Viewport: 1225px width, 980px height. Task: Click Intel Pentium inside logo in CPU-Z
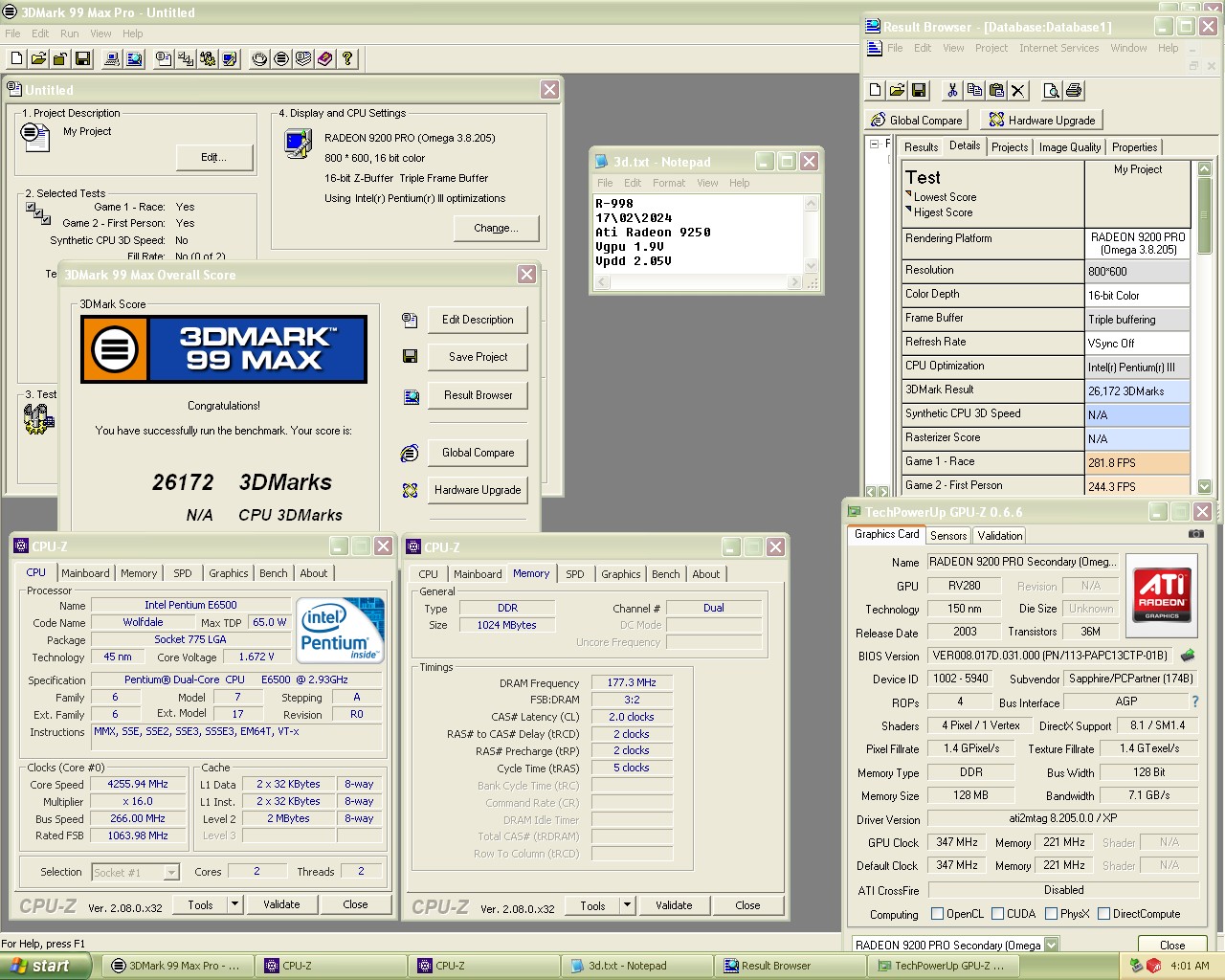click(x=341, y=630)
